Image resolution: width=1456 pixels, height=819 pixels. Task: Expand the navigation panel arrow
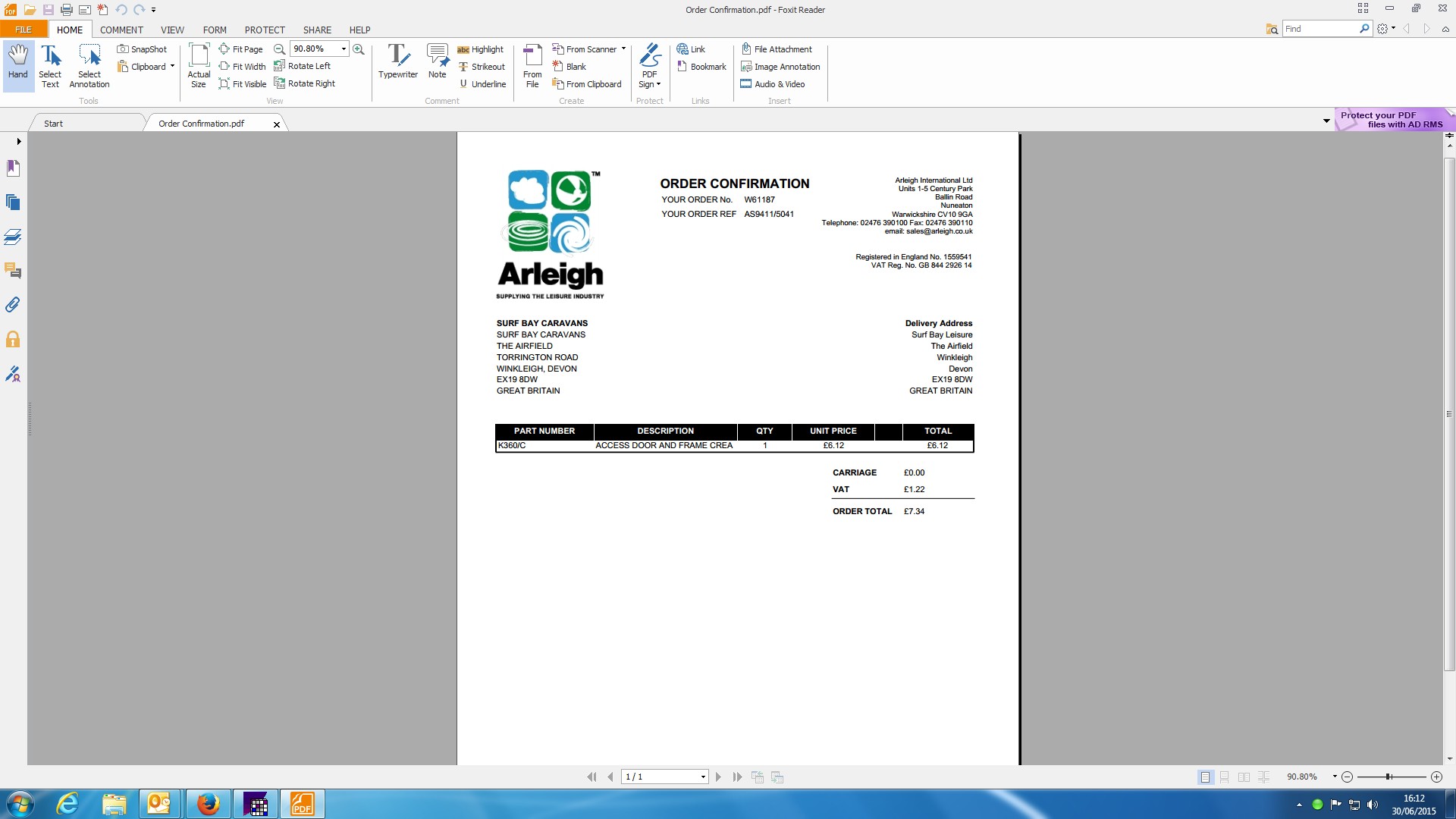18,141
